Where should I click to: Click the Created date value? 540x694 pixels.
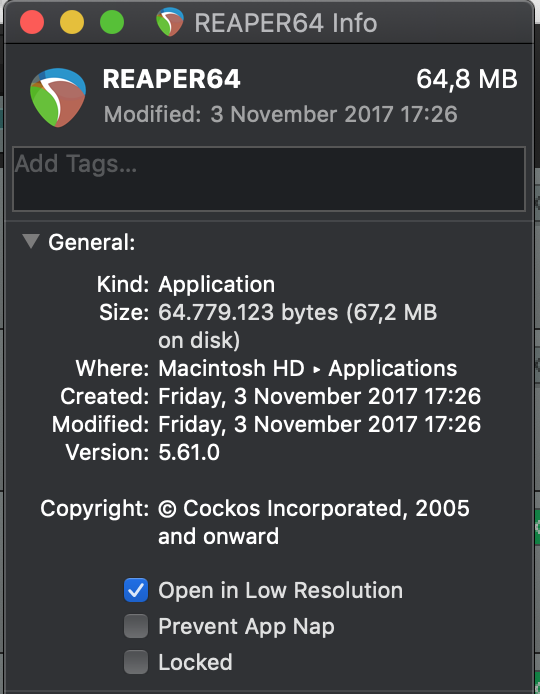click(320, 397)
